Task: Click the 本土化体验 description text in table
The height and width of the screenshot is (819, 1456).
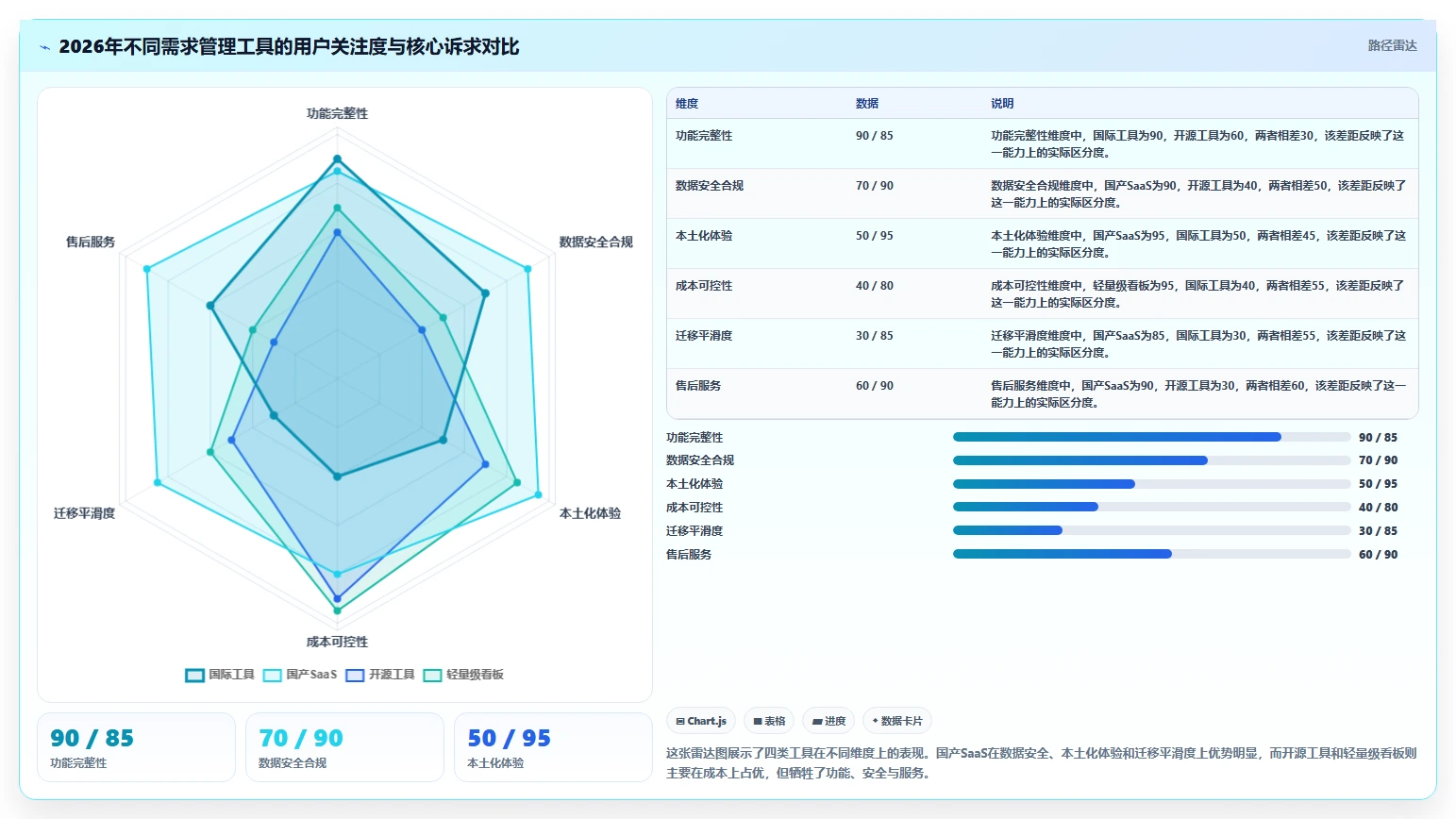Action: pos(1198,244)
